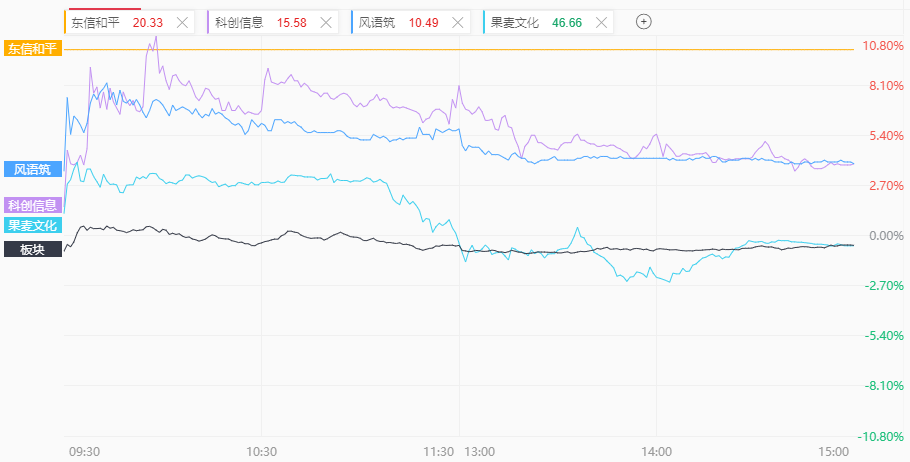Click the dark 板块 sector label
The height and width of the screenshot is (462, 910).
coord(33,249)
